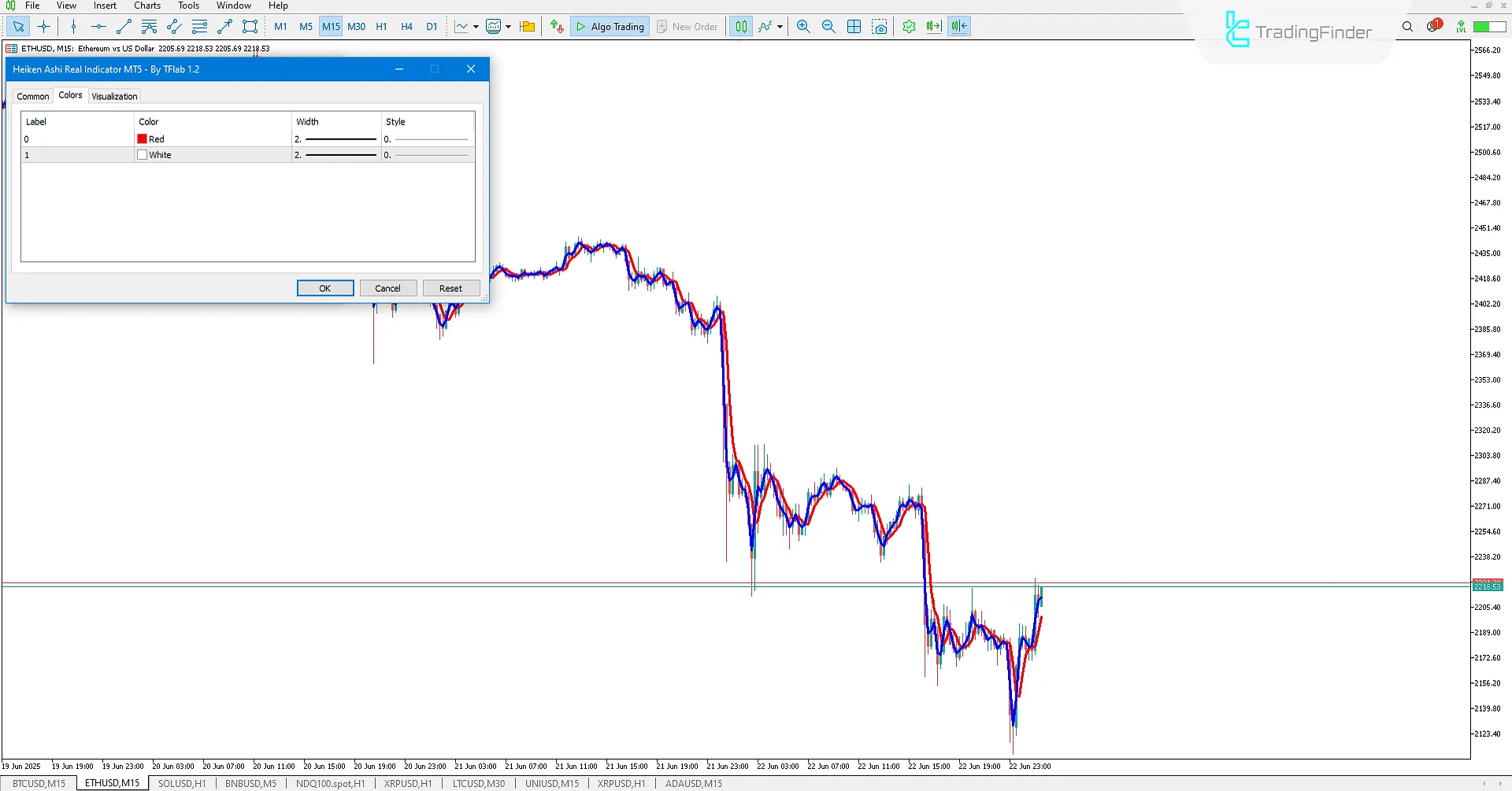Click the Tile Windows grid icon

854,26
